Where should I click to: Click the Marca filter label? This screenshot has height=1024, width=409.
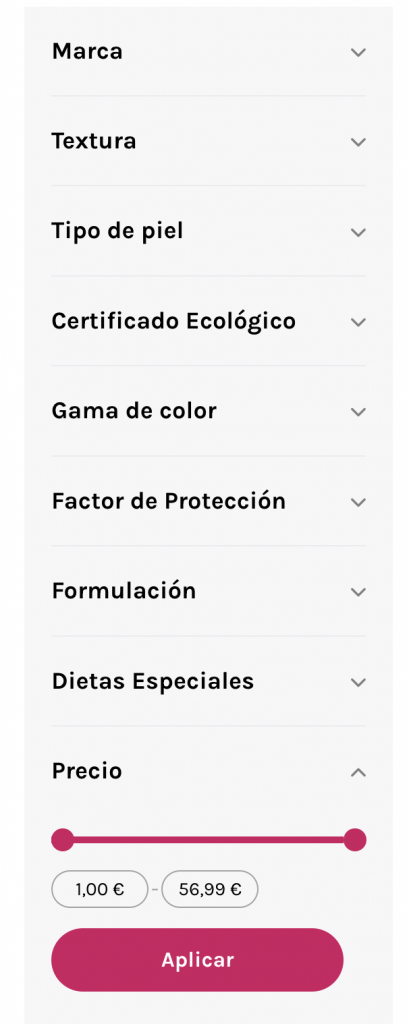click(87, 51)
